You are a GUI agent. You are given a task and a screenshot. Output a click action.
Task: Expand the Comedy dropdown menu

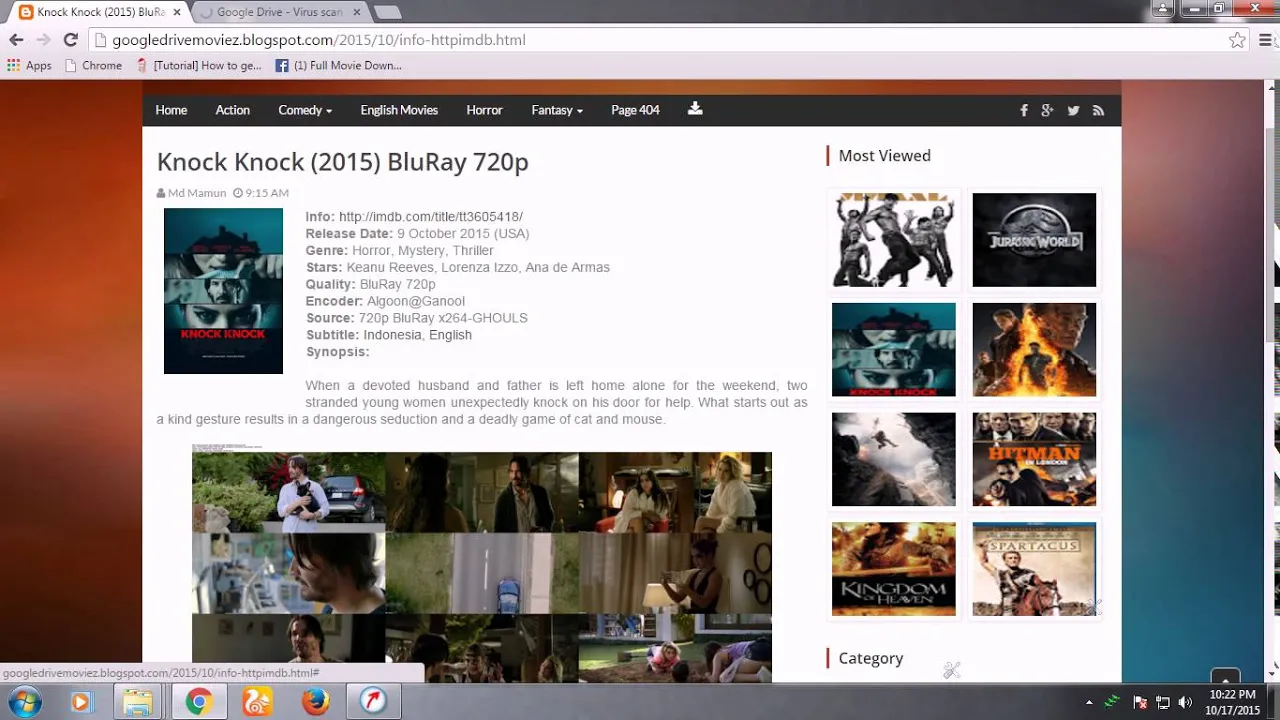[305, 110]
